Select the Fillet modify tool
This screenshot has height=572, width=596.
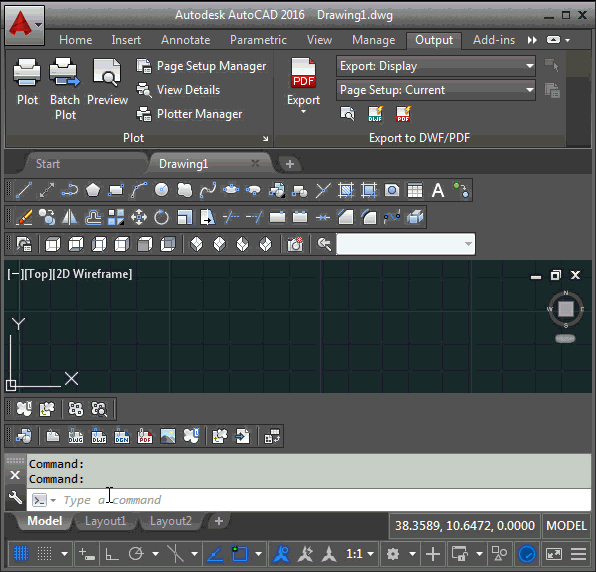point(369,217)
